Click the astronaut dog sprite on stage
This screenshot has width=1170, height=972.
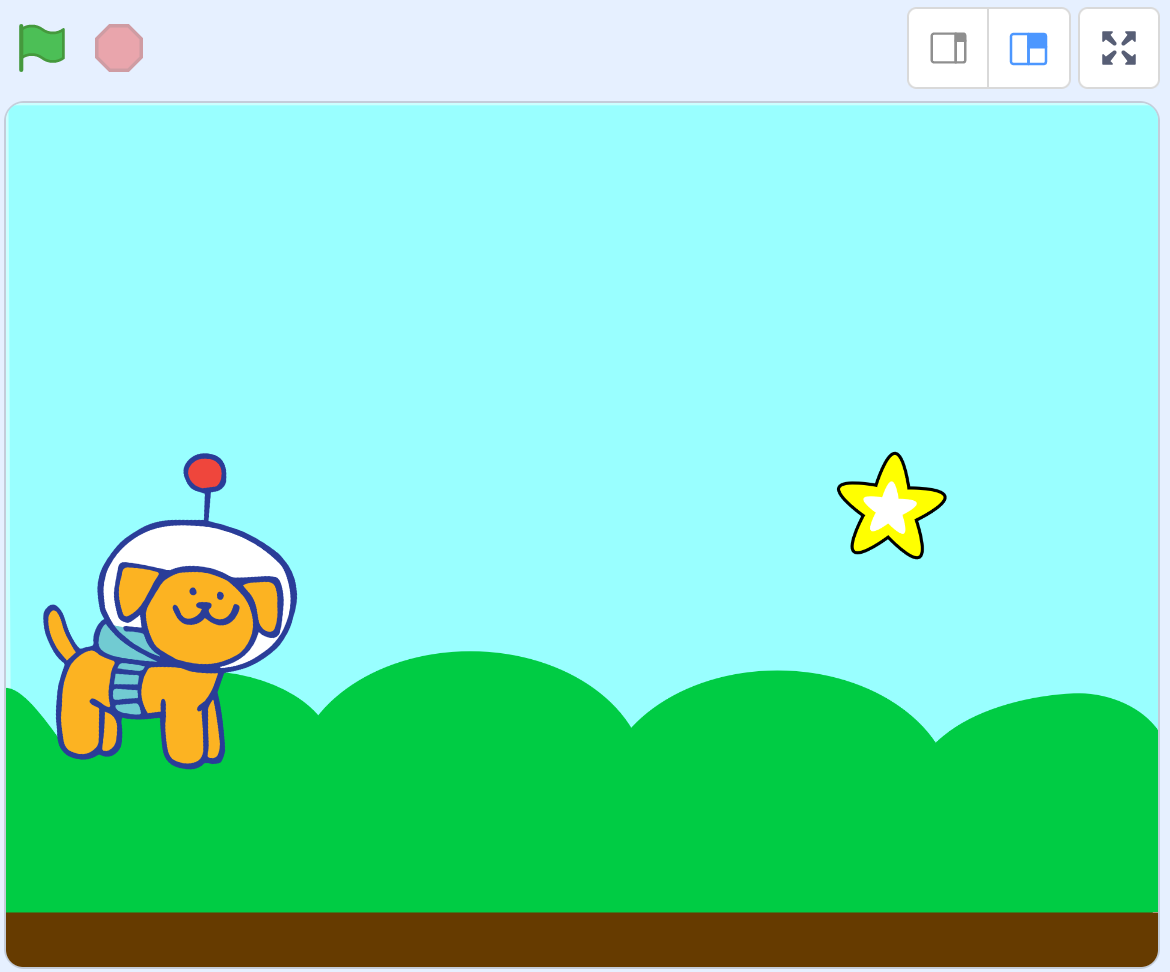[170, 612]
